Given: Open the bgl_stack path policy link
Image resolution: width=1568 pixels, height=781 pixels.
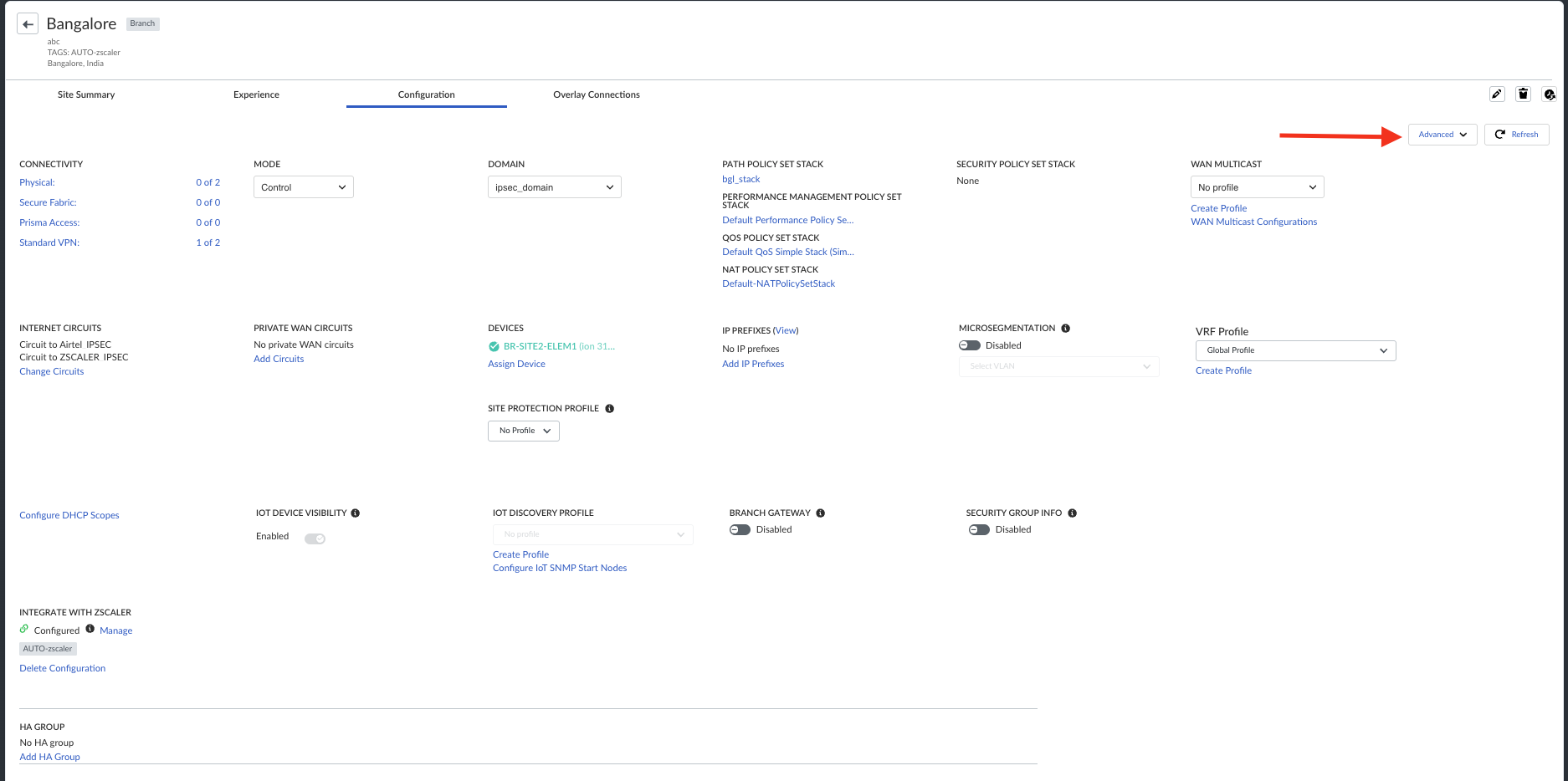Looking at the screenshot, I should pos(741,179).
